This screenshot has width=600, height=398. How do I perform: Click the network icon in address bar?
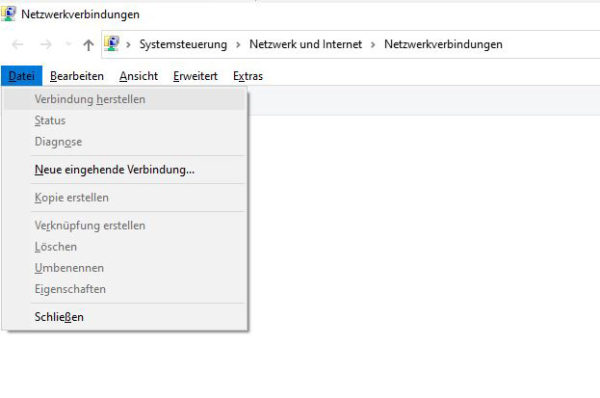click(x=112, y=44)
